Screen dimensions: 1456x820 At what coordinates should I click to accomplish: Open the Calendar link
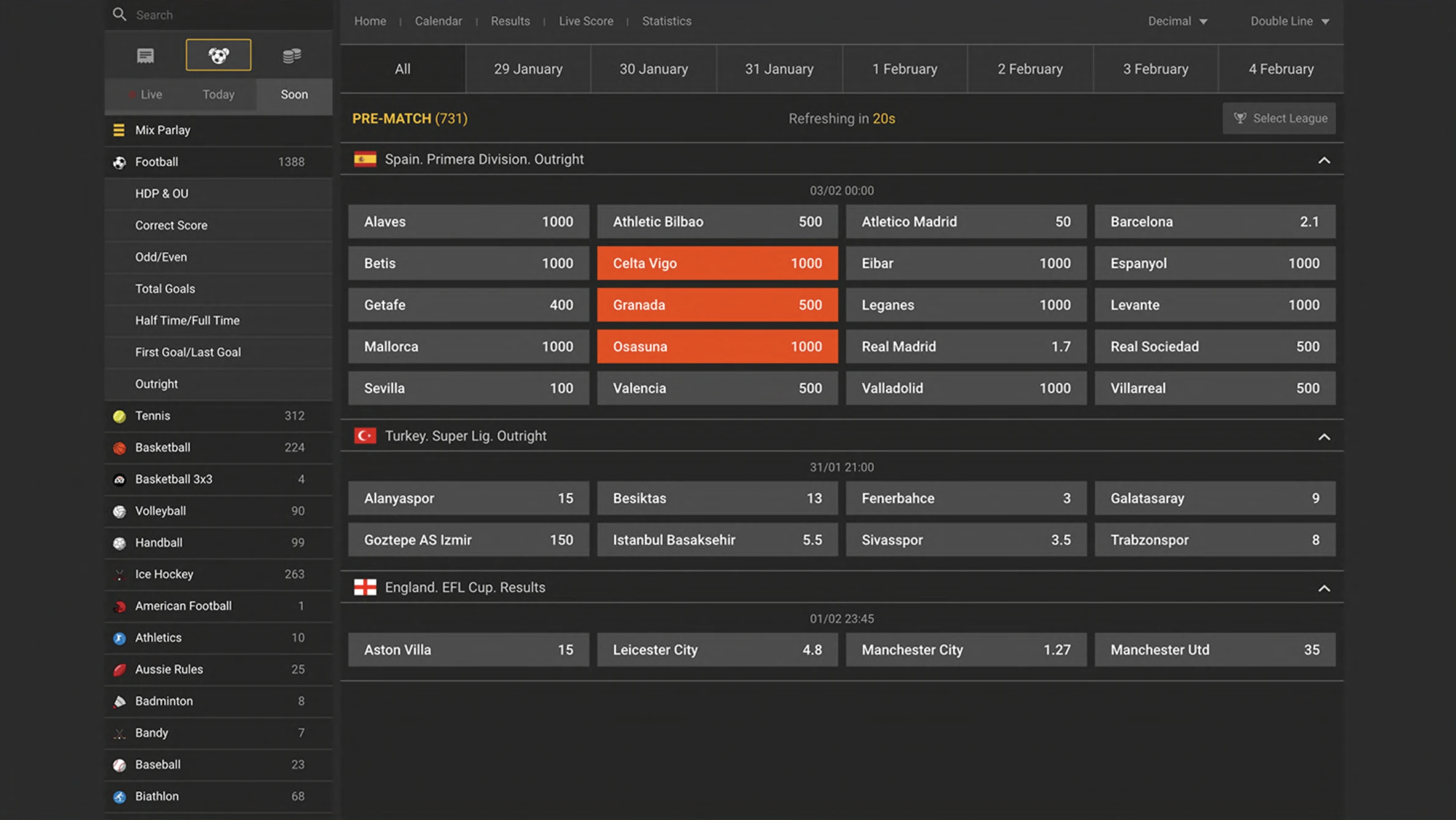click(x=438, y=21)
